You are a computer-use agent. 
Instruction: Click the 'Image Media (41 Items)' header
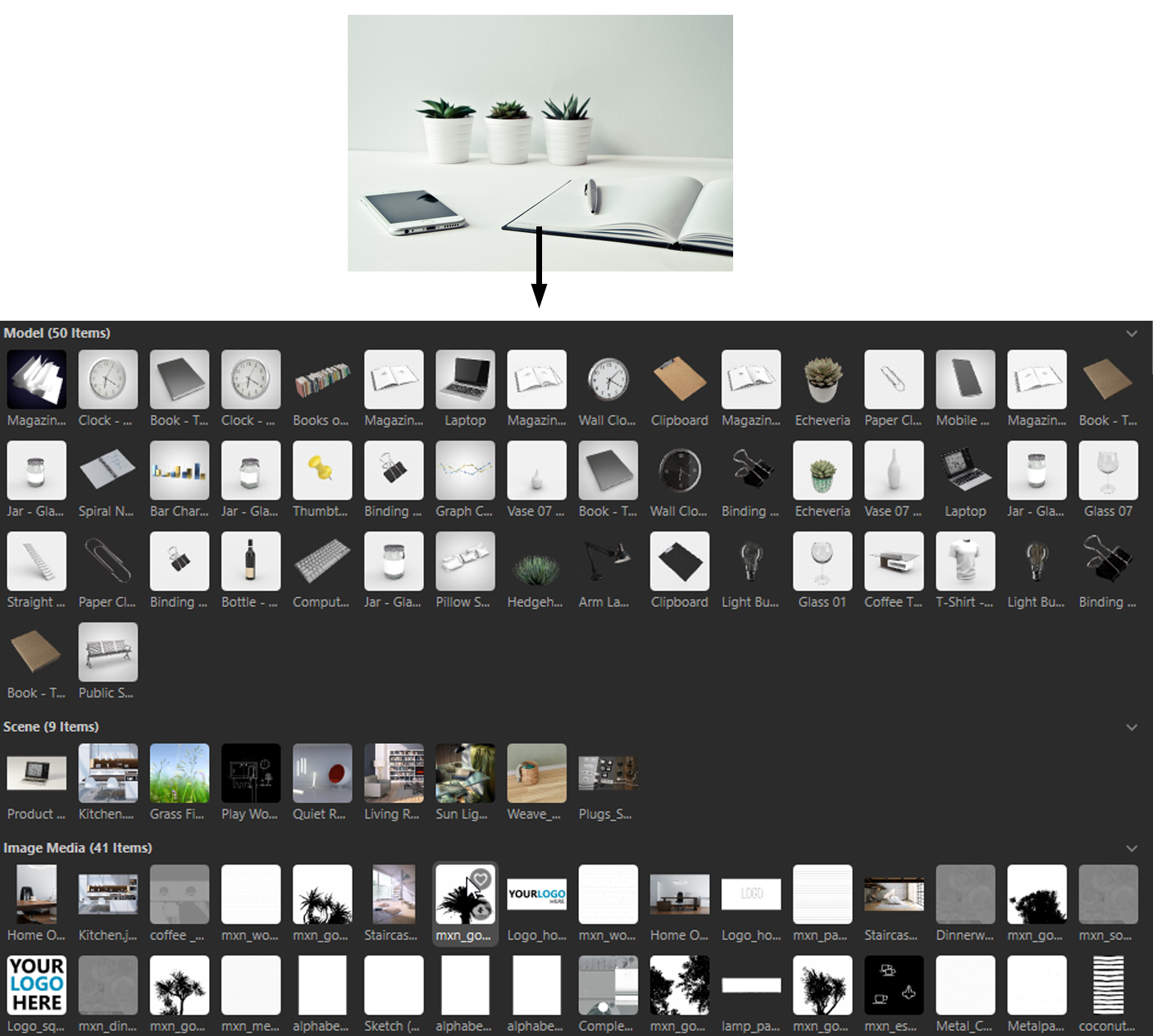(78, 848)
